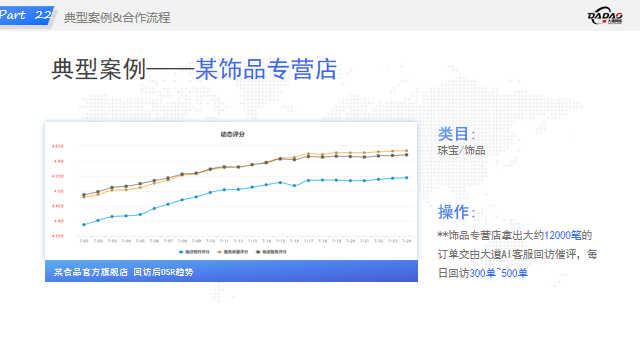Click the chart title 动态评分
Screen dimensions: 640x360
click(232, 134)
